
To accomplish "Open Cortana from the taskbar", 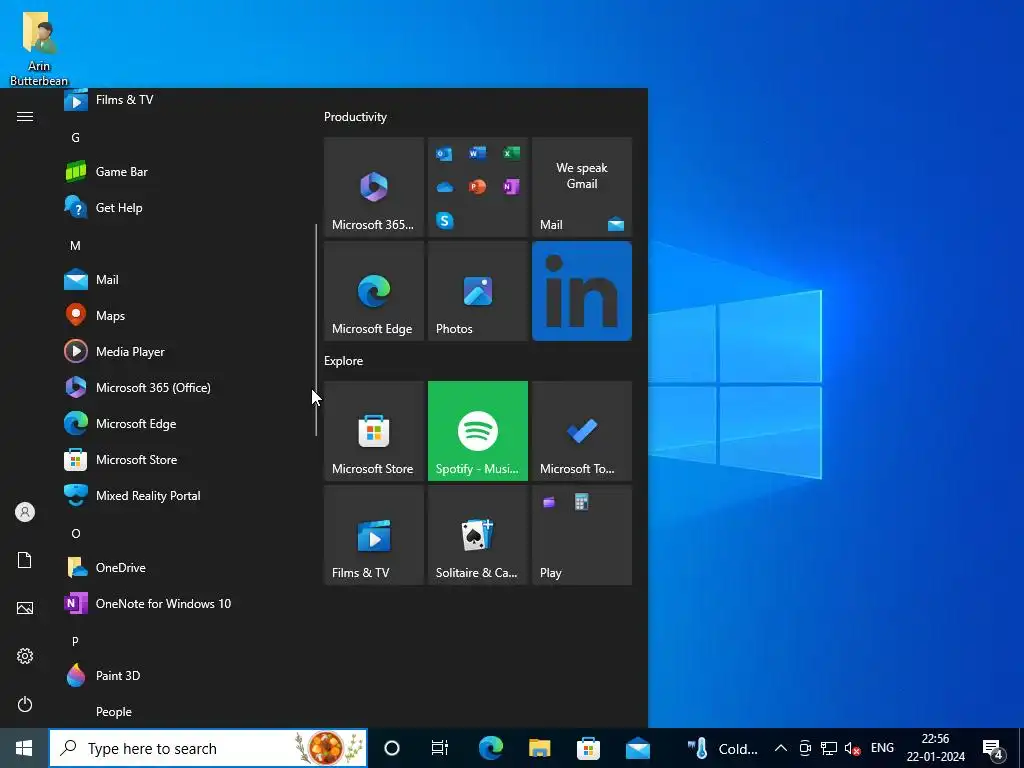I will [x=392, y=748].
